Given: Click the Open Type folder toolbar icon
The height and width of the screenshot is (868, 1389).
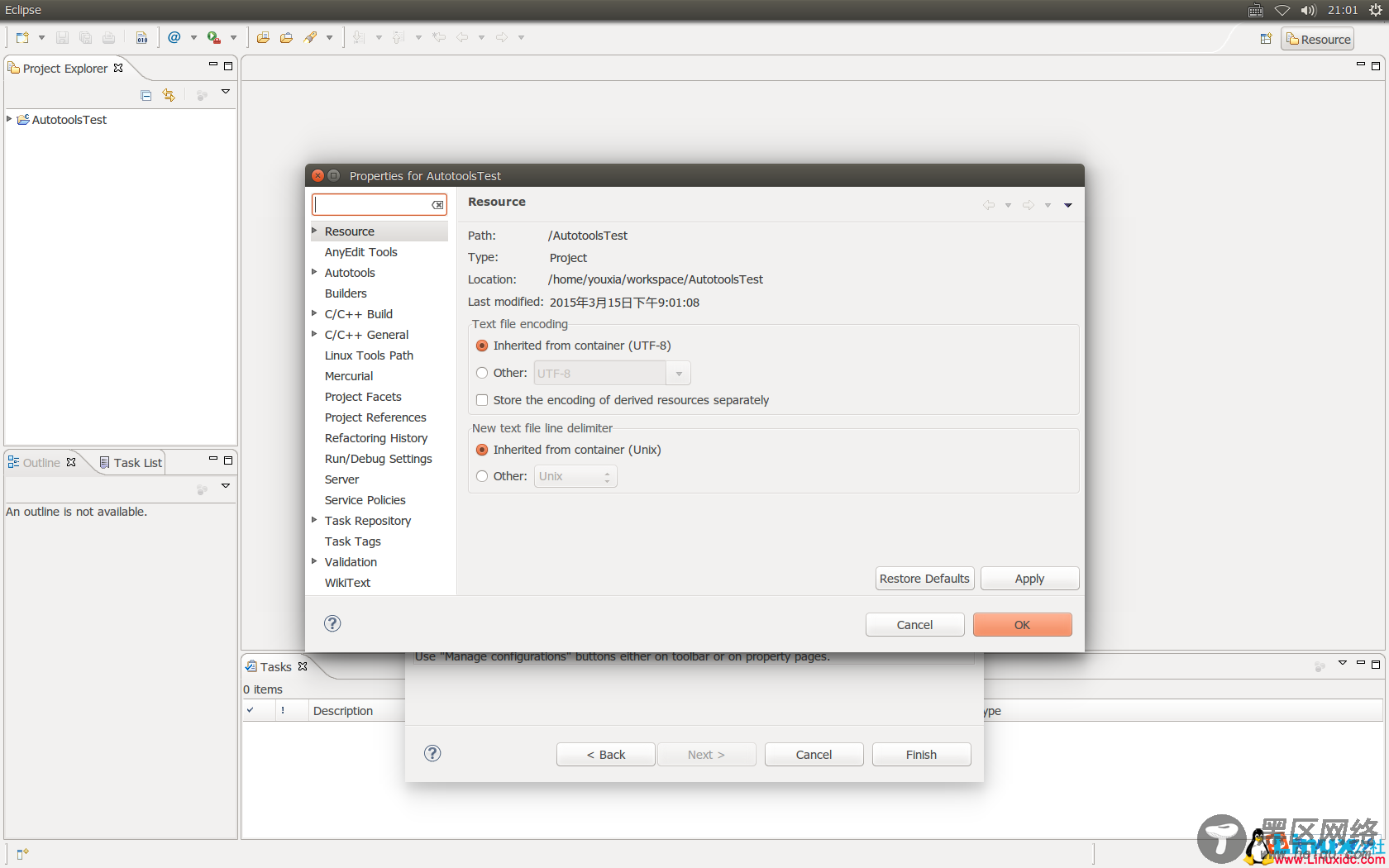Looking at the screenshot, I should (263, 38).
